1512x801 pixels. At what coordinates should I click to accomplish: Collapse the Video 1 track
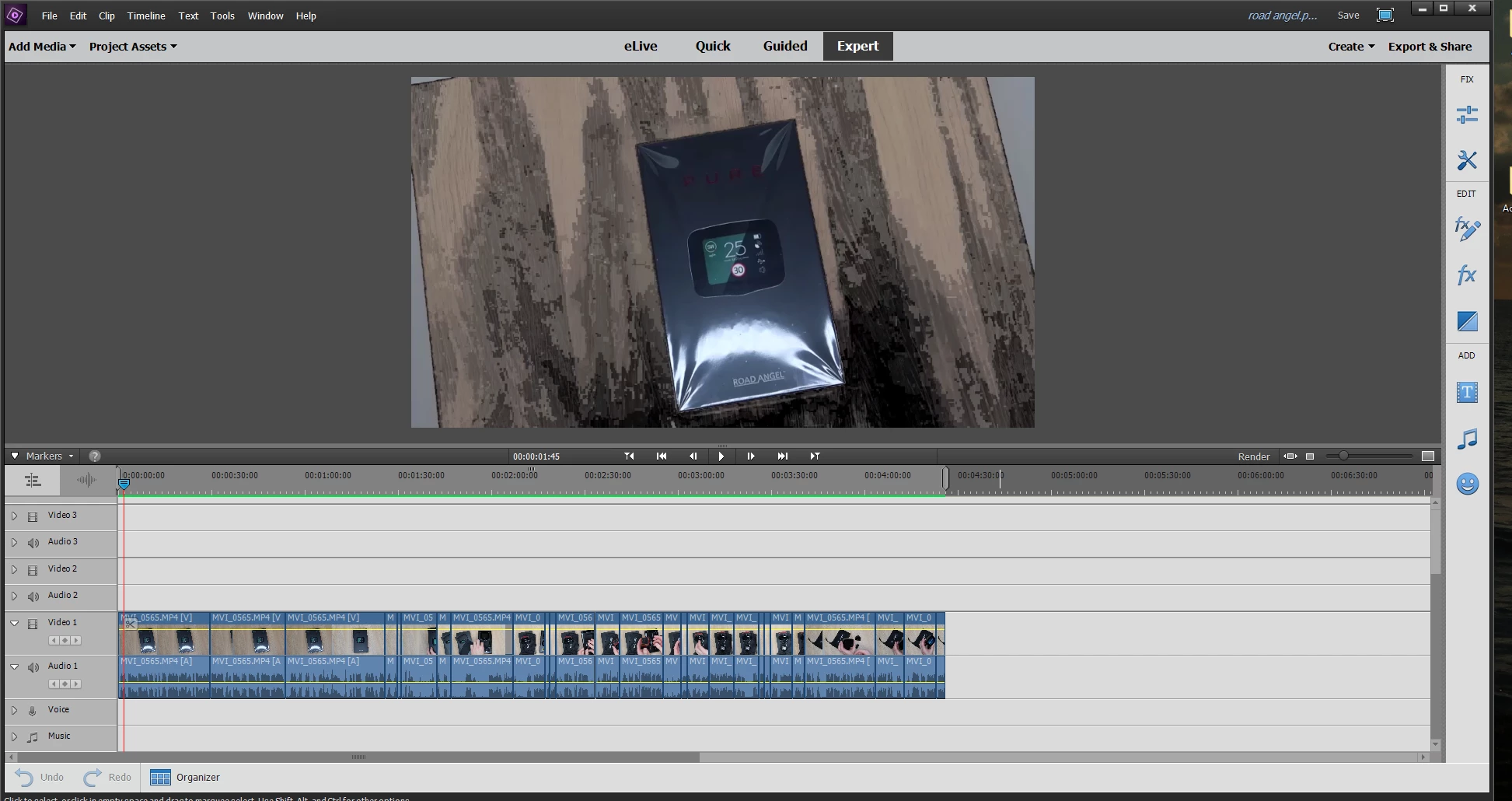coord(14,623)
